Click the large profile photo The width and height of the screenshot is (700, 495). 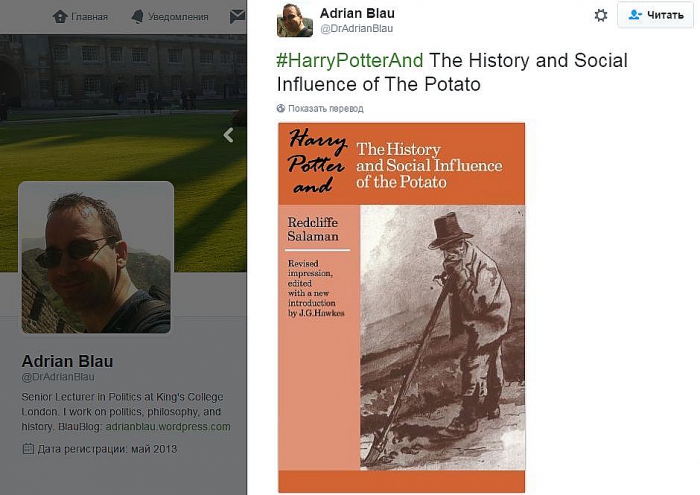click(96, 257)
